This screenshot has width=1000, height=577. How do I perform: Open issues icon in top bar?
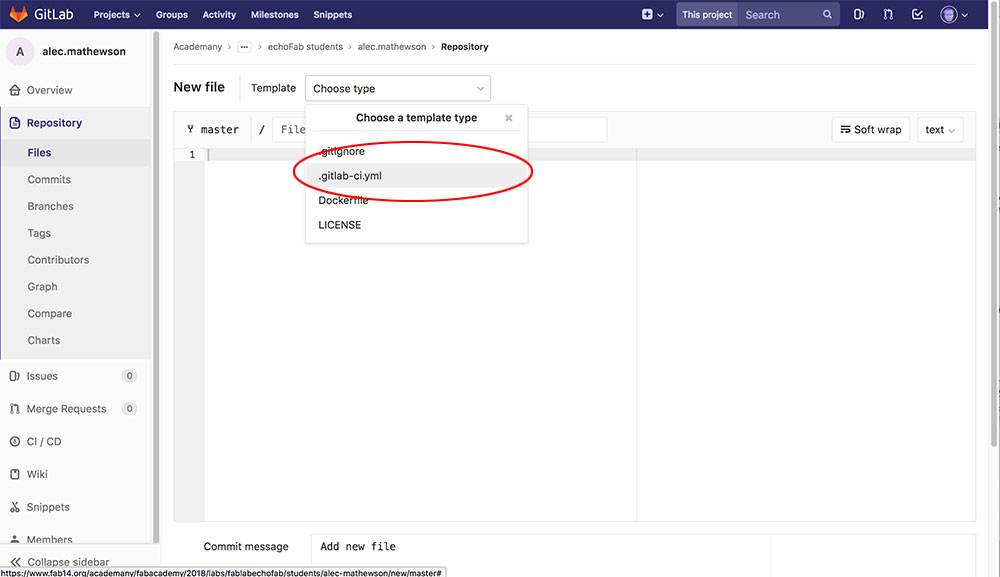[858, 14]
